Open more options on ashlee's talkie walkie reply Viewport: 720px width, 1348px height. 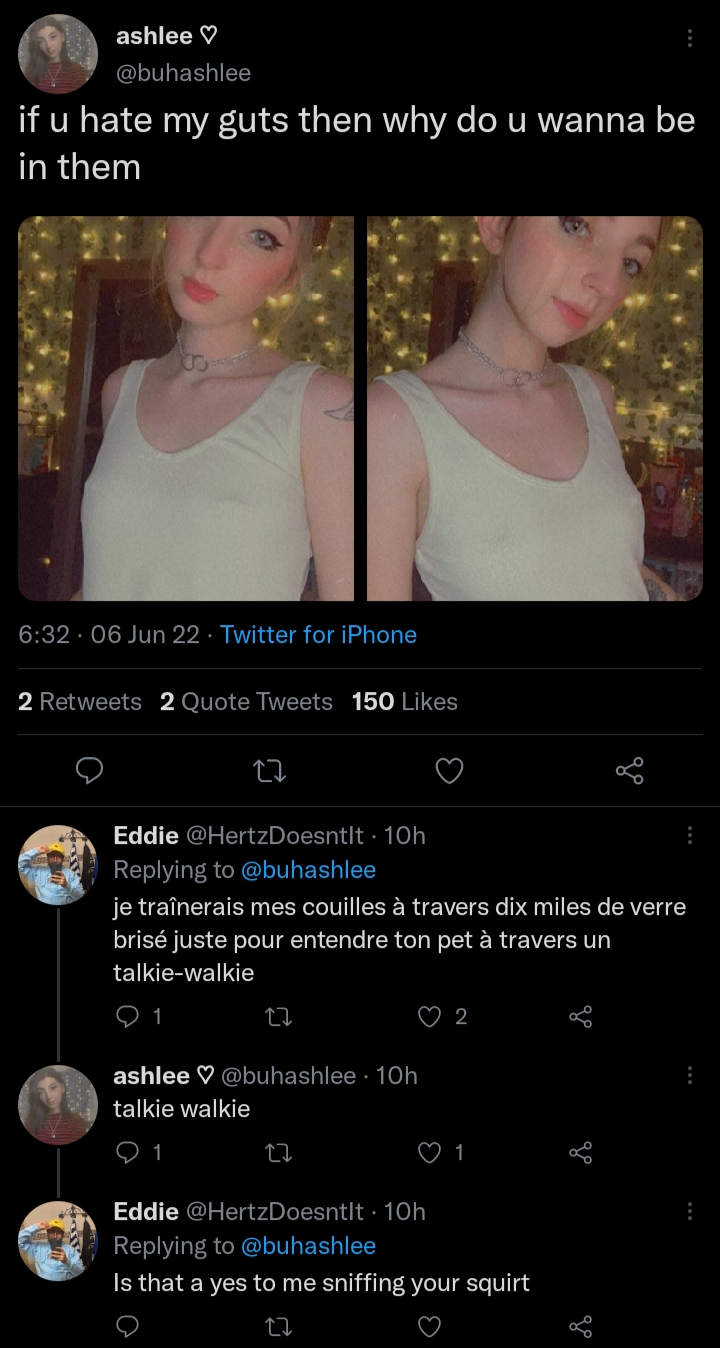[689, 1075]
